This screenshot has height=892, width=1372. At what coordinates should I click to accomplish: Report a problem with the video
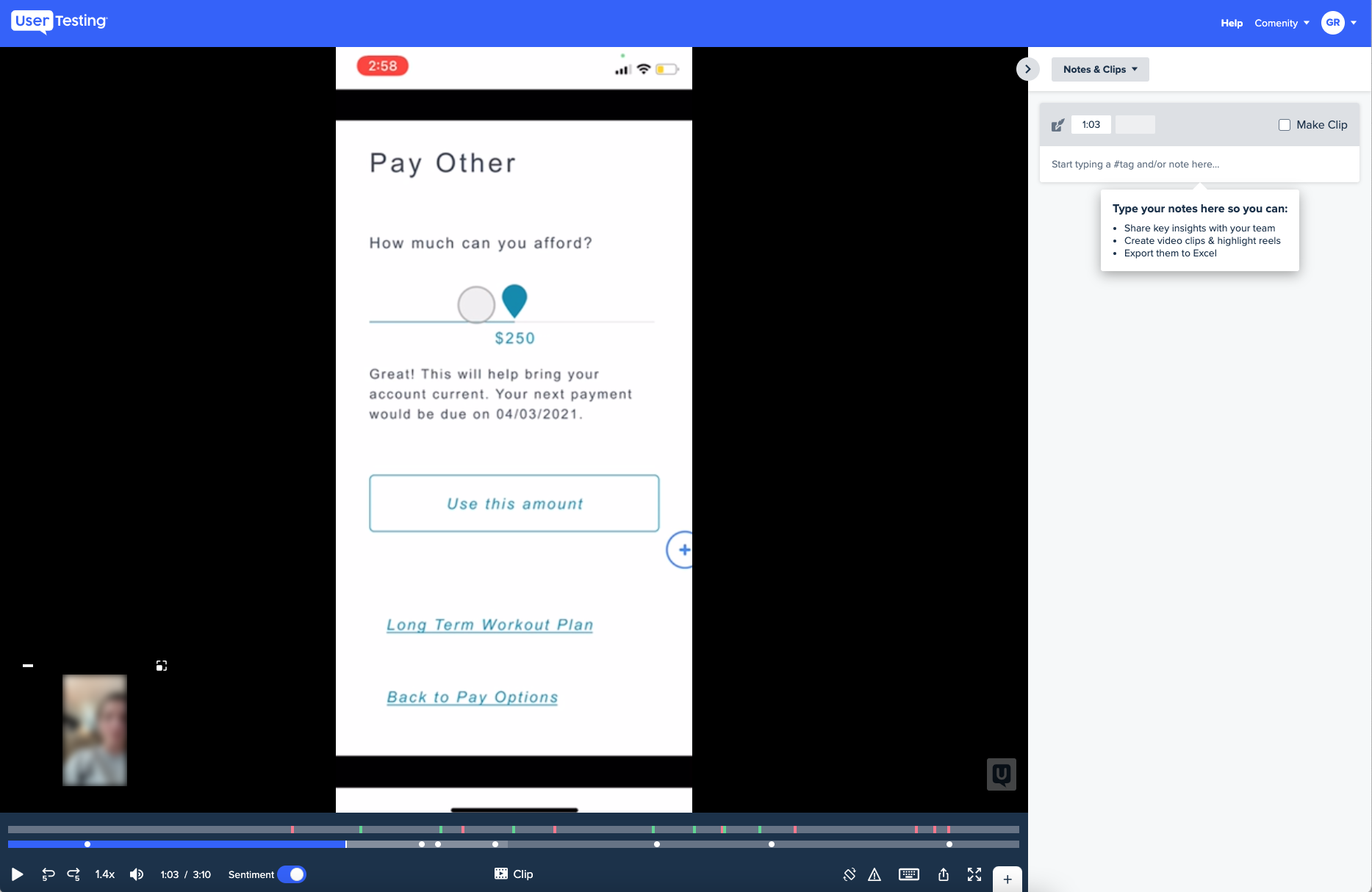click(x=874, y=874)
